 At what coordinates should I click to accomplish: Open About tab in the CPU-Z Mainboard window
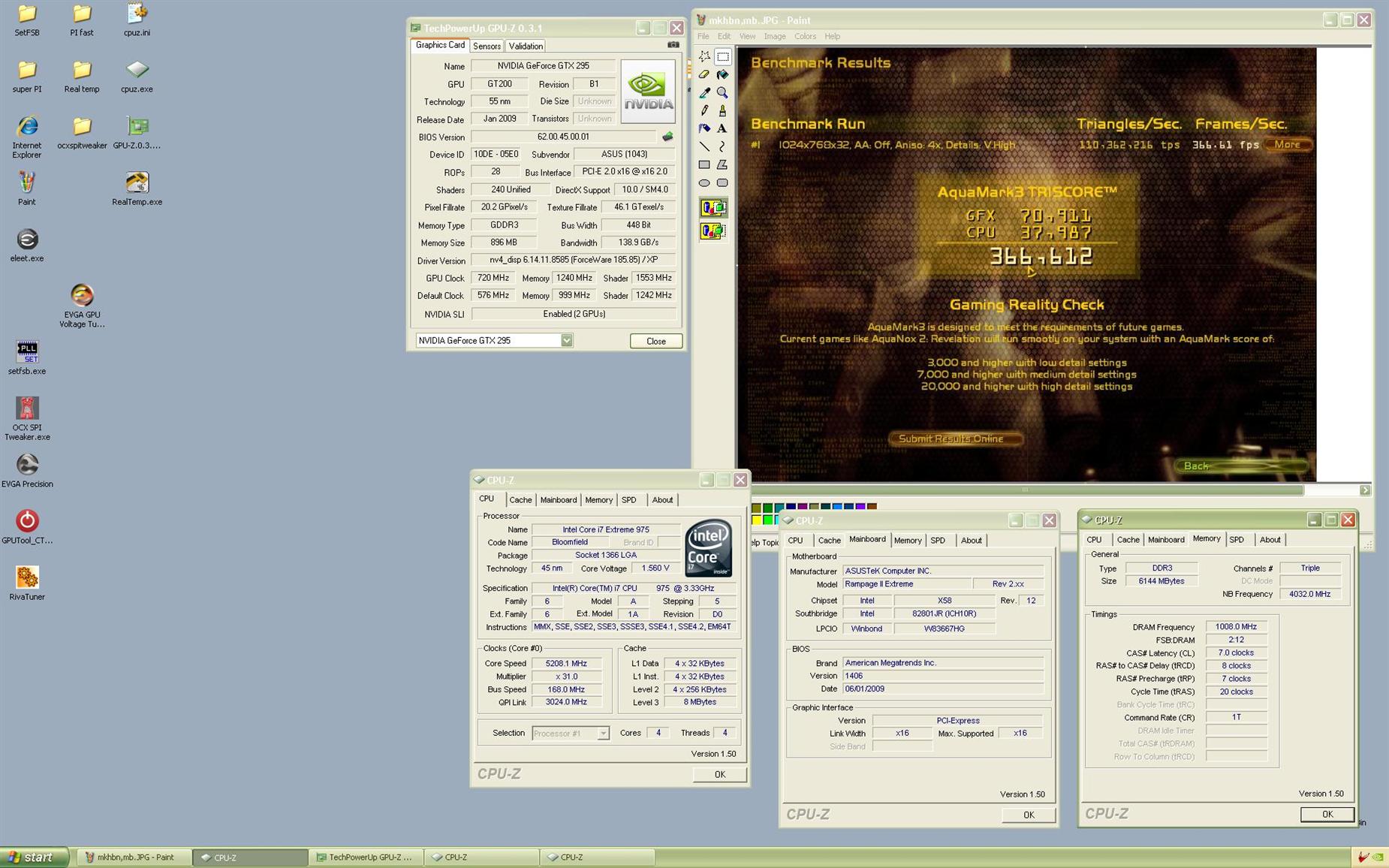point(971,540)
